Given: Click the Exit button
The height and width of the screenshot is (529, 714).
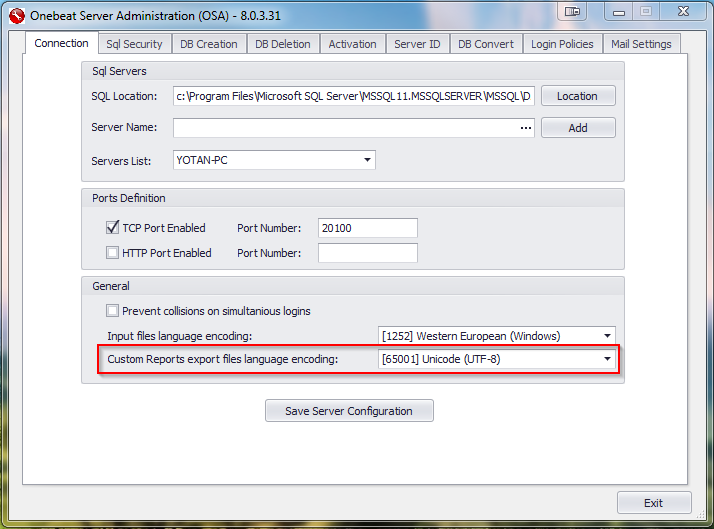Looking at the screenshot, I should 654,503.
